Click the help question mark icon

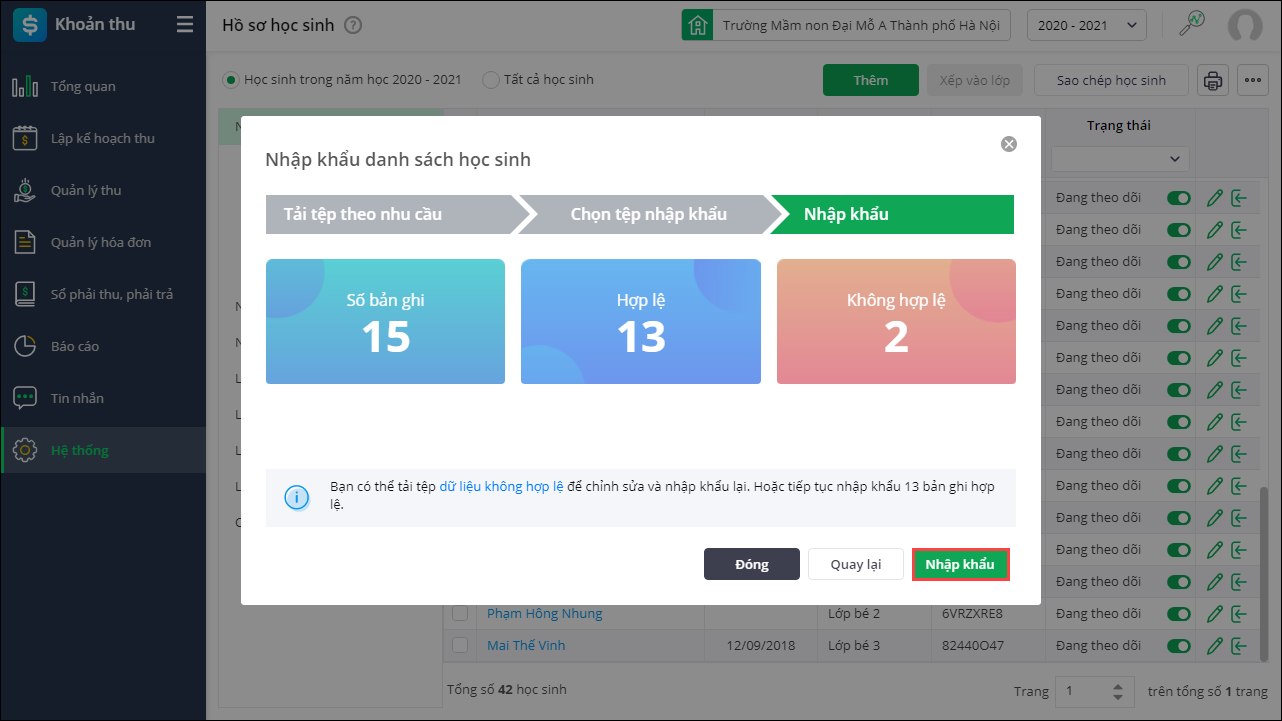(x=352, y=25)
